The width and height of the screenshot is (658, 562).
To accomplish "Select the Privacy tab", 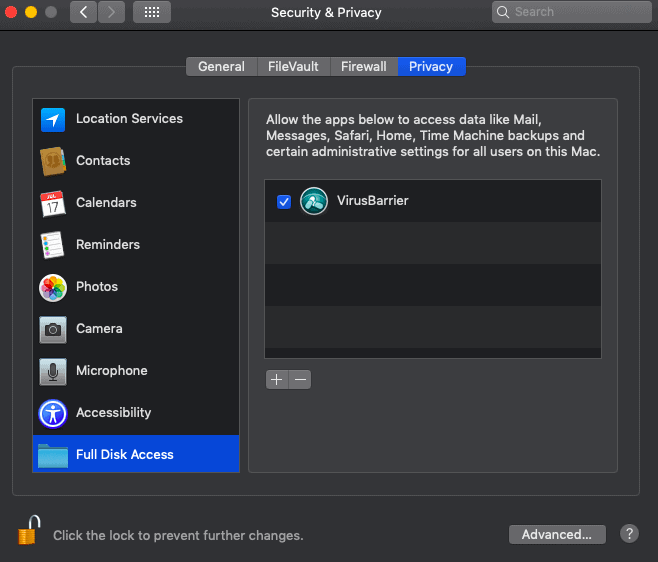I will click(431, 66).
